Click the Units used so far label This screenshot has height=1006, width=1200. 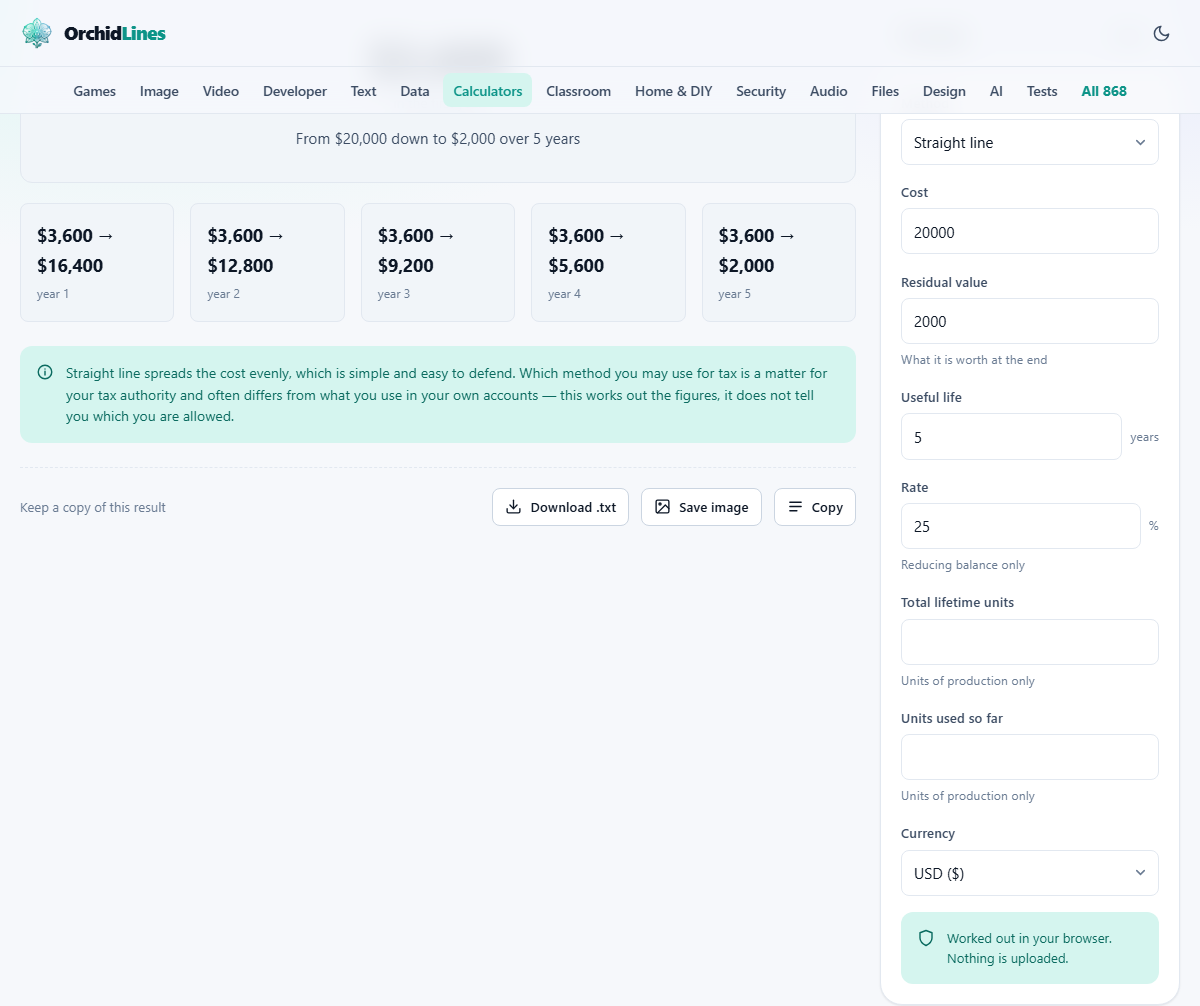point(951,718)
